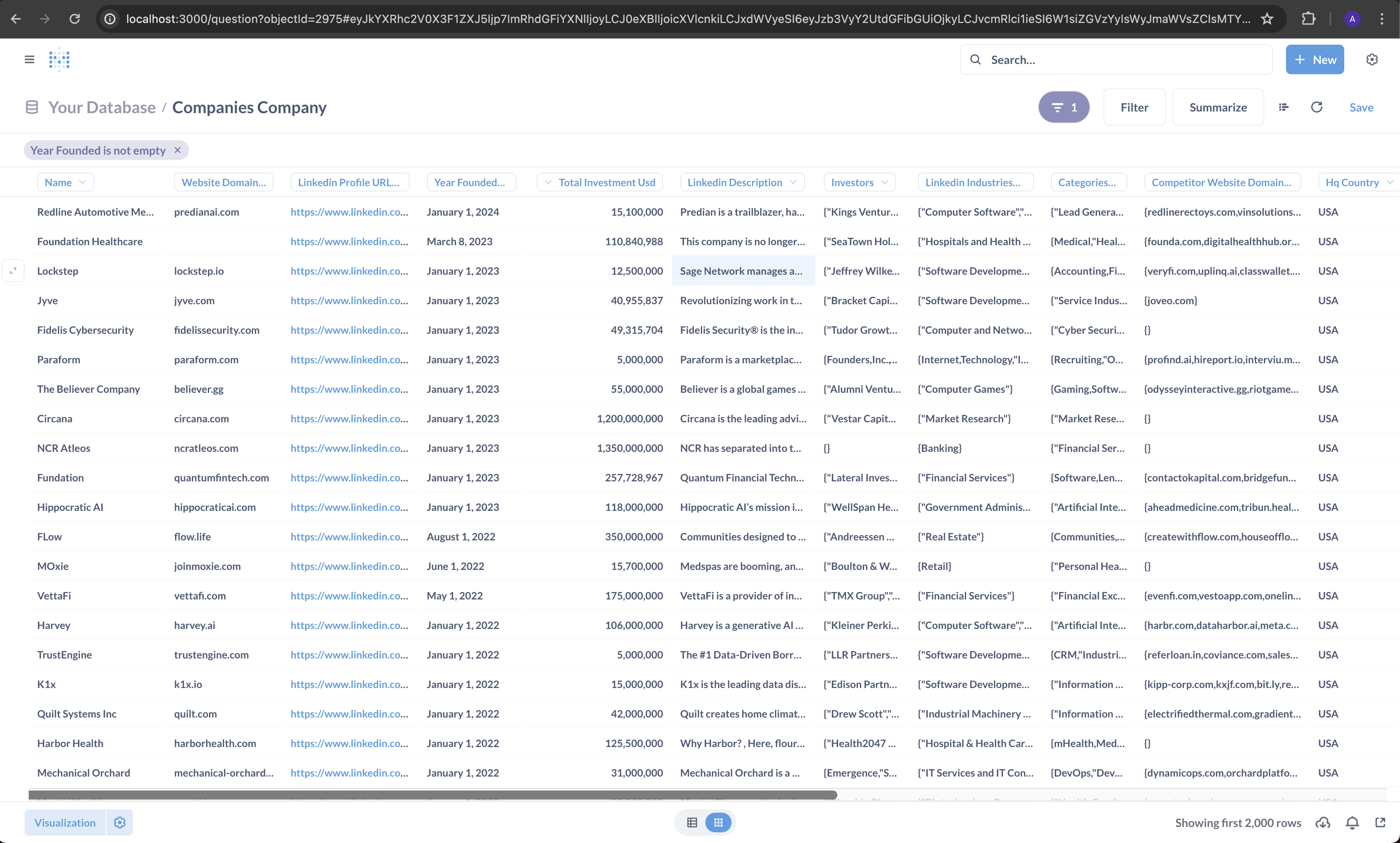Save the question
The width and height of the screenshot is (1400, 843).
tap(1361, 107)
